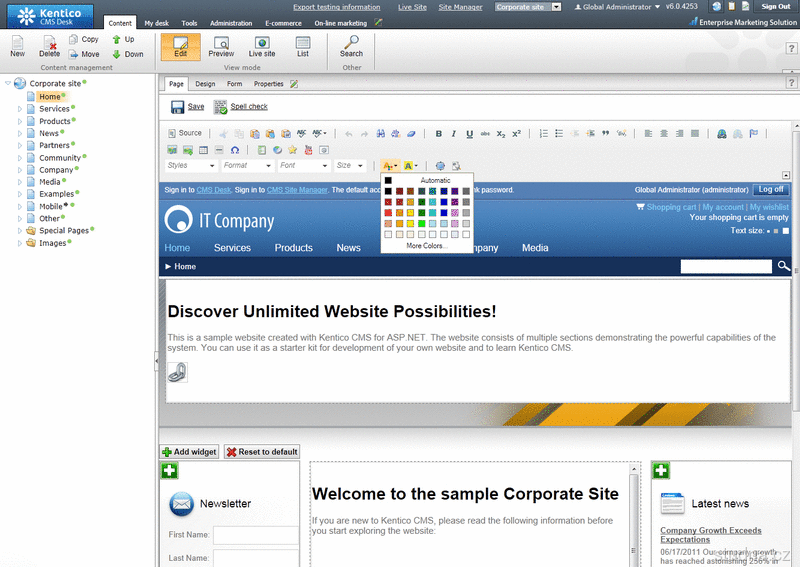Expand the Services tree node
The width and height of the screenshot is (800, 567).
point(19,109)
